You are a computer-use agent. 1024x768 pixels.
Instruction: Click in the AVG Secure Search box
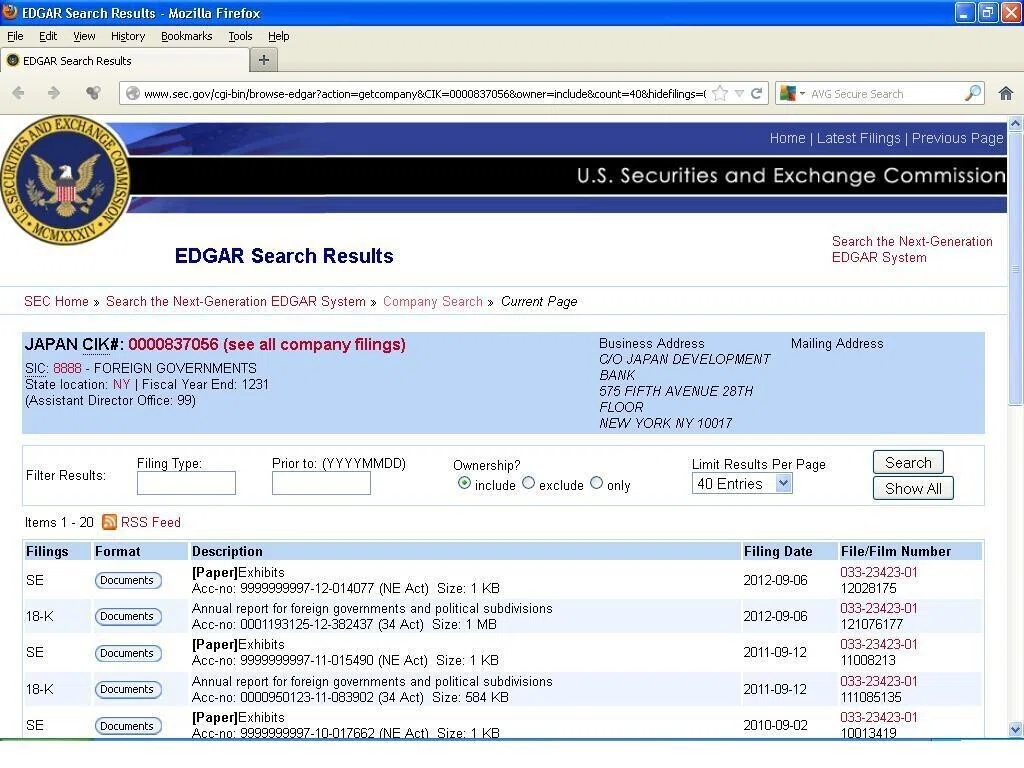point(885,93)
